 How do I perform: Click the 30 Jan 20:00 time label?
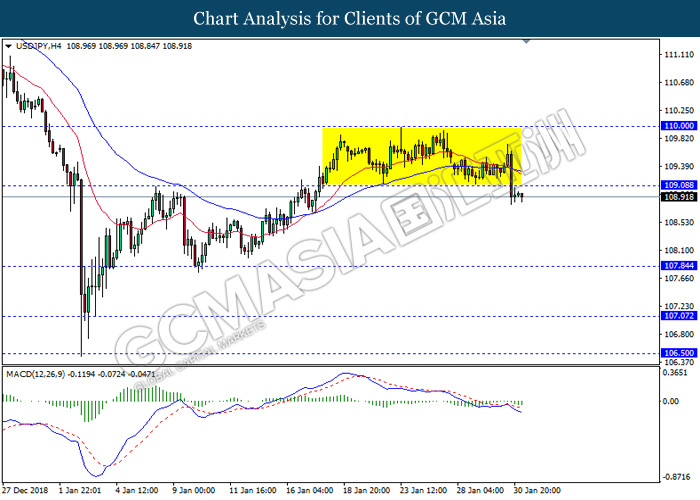click(537, 490)
